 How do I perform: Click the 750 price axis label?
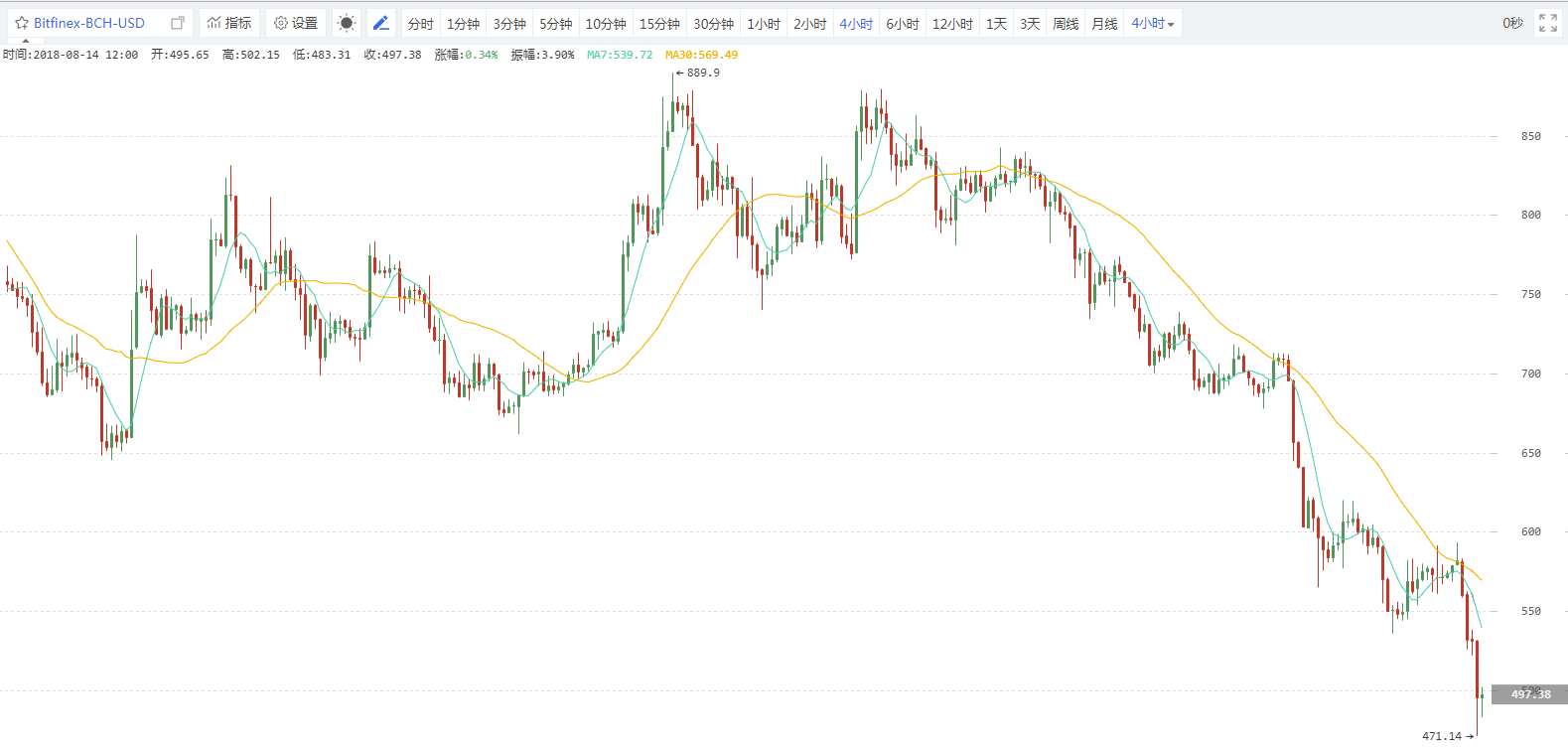(x=1530, y=294)
